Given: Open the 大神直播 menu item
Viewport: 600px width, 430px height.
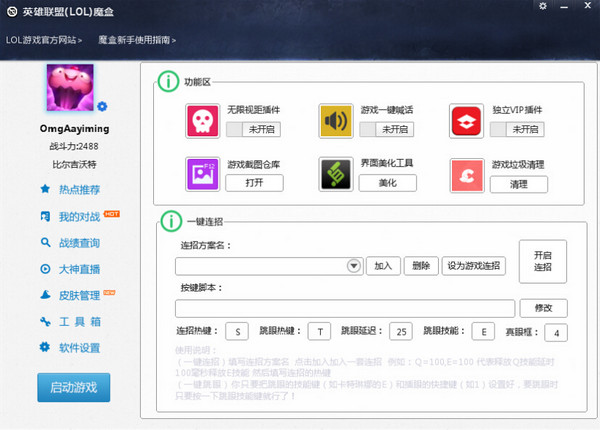Looking at the screenshot, I should tap(79, 269).
